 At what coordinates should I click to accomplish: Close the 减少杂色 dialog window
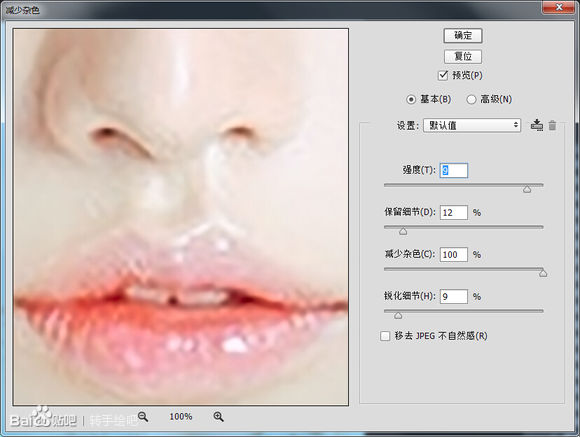pyautogui.click(x=559, y=7)
